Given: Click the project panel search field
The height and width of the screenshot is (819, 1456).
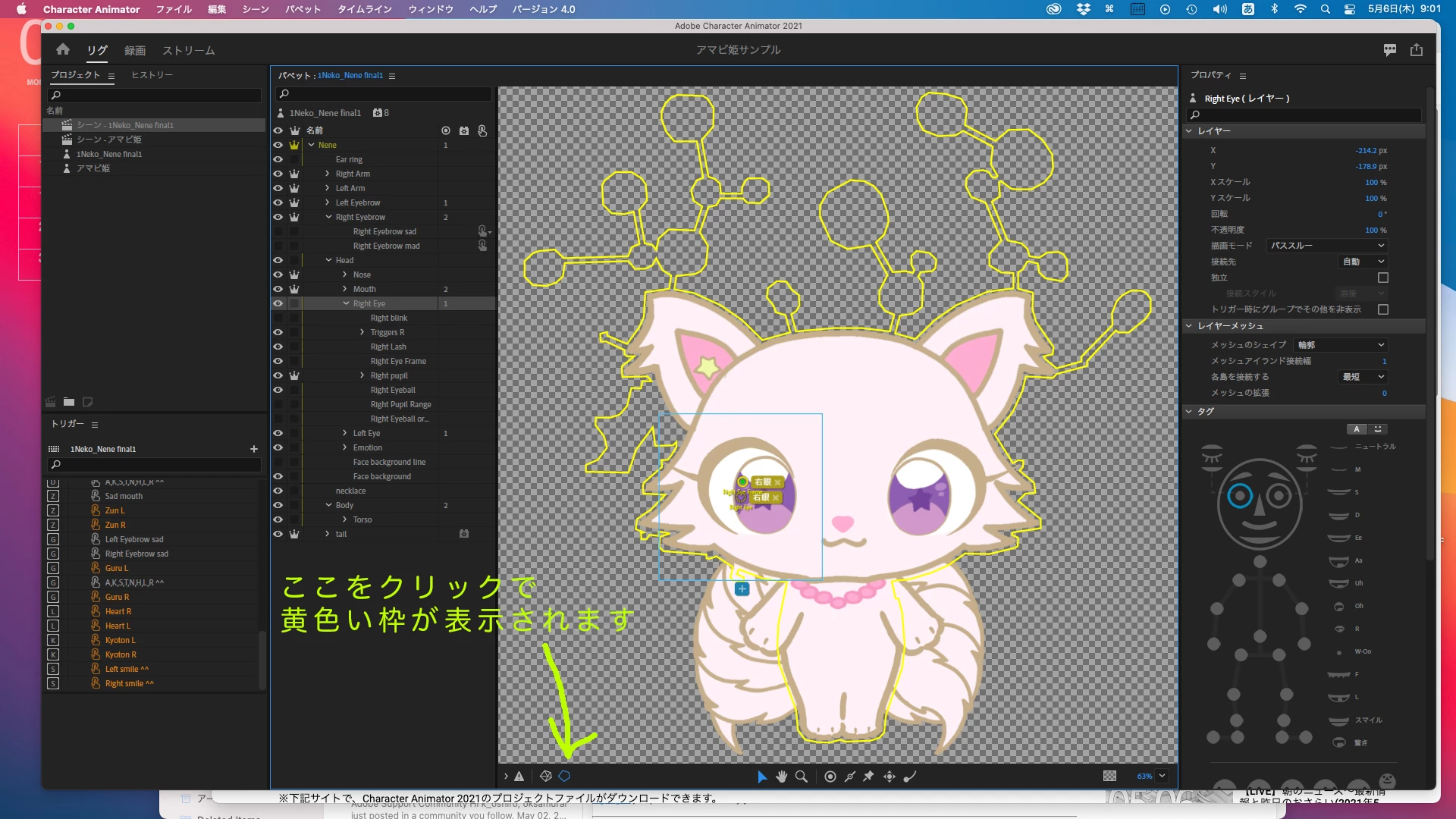Looking at the screenshot, I should pos(155,96).
